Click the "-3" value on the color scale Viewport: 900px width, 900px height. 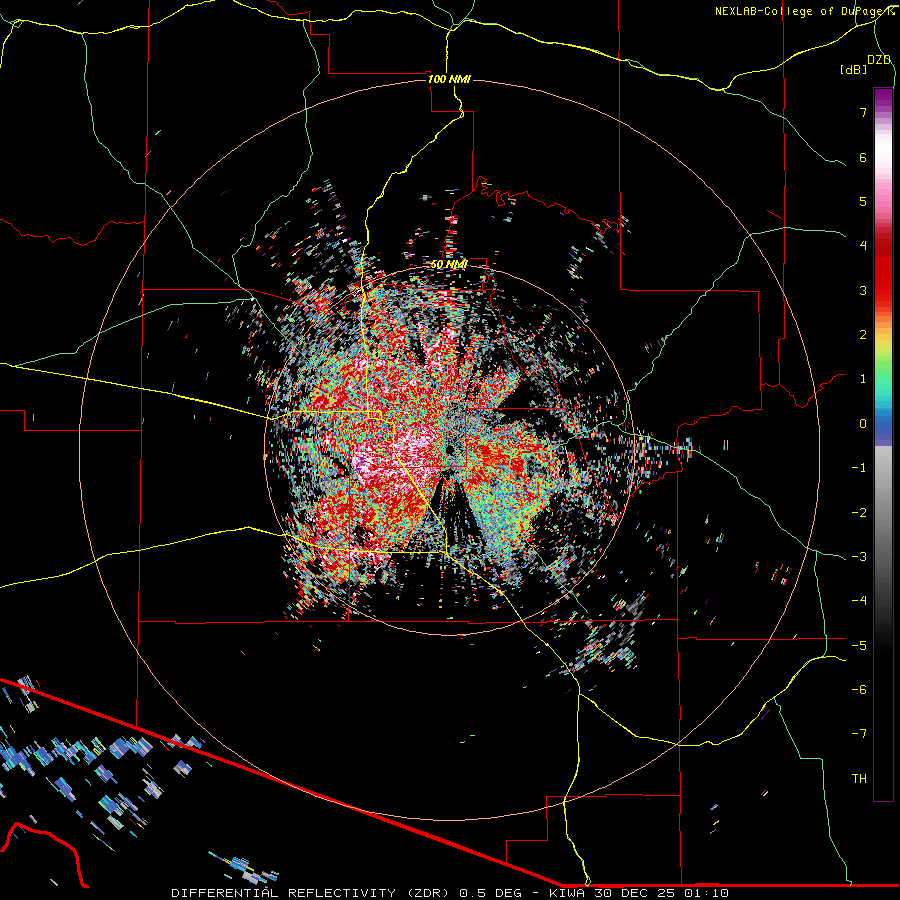[x=859, y=557]
